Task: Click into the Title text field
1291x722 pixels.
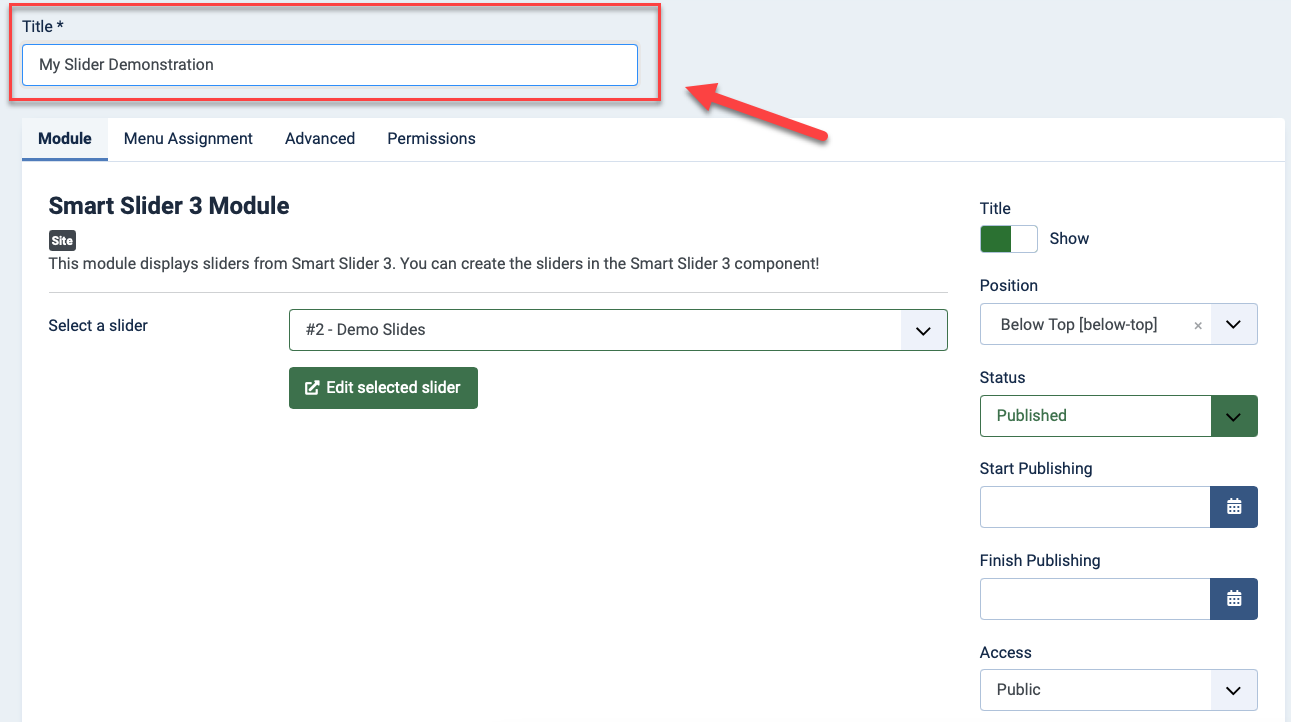Action: coord(329,65)
